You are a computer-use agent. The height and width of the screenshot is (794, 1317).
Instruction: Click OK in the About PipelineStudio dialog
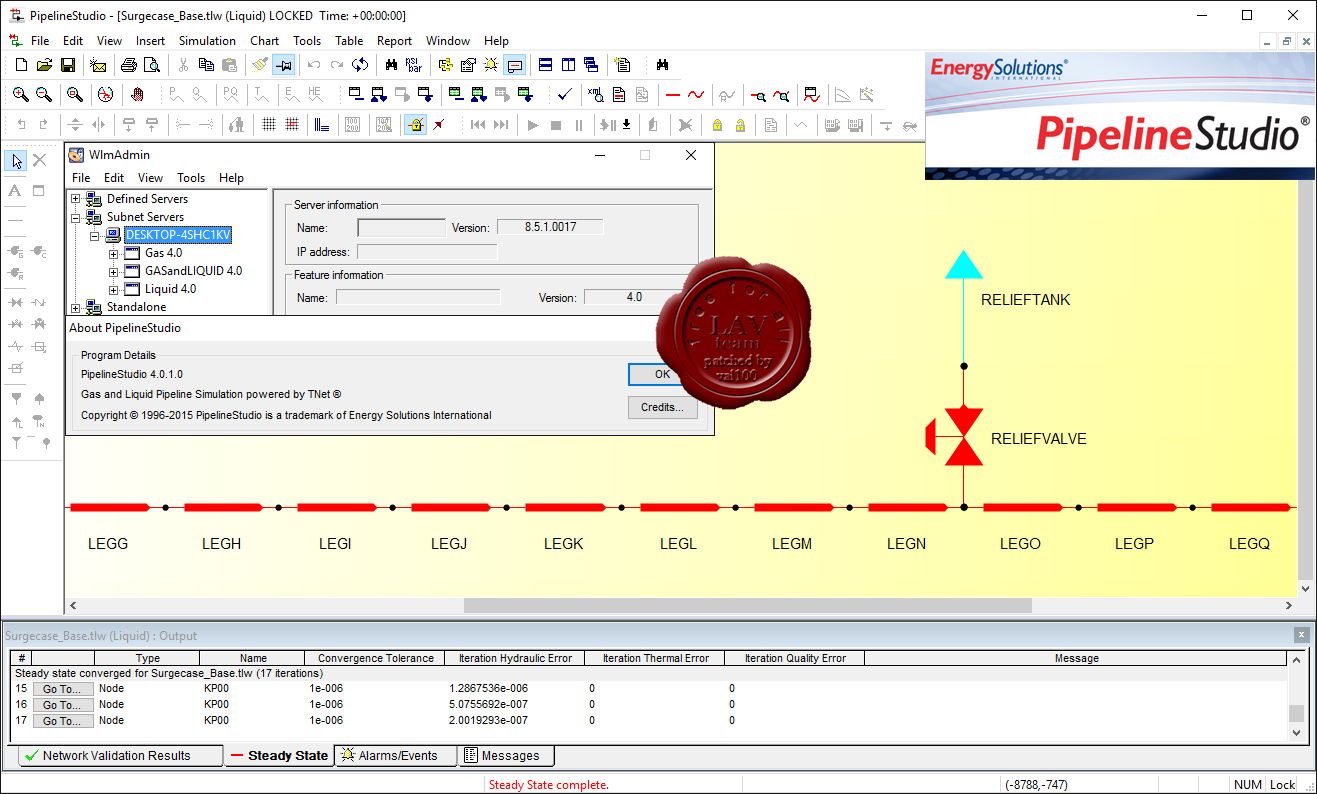click(662, 374)
